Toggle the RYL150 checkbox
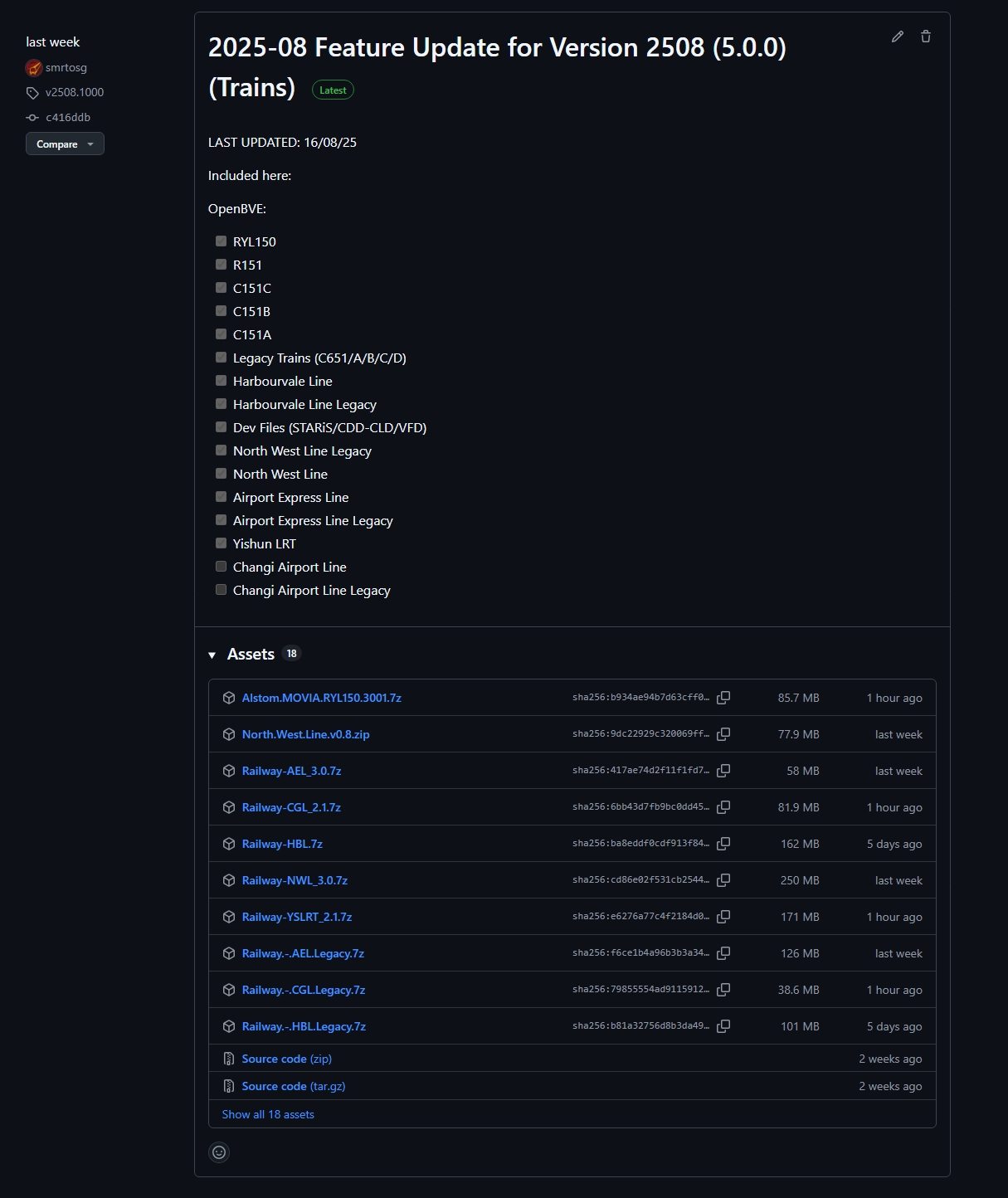This screenshot has height=1198, width=1008. pos(221,241)
